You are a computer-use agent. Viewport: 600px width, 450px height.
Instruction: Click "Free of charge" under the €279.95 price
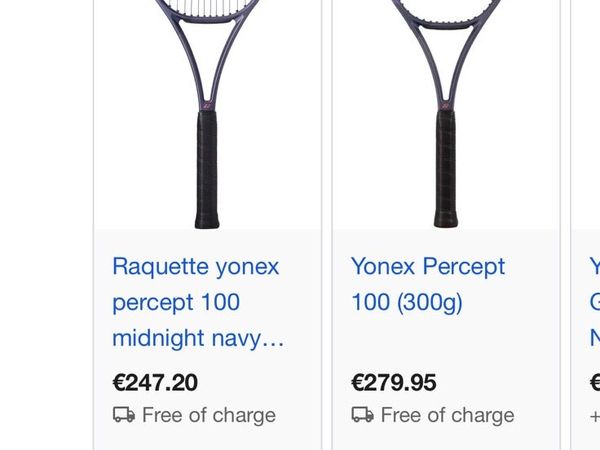tap(447, 415)
